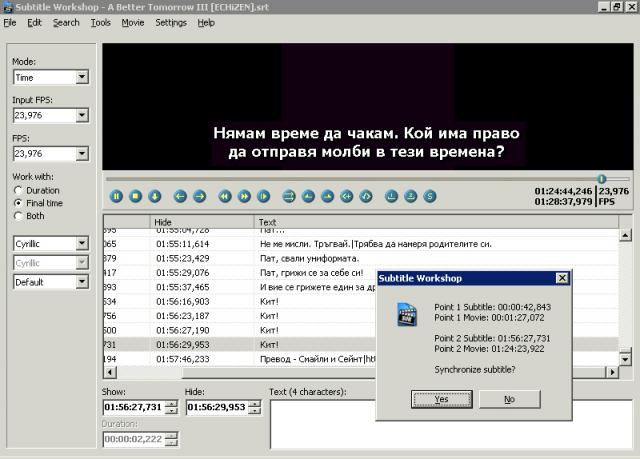This screenshot has height=459, width=640.
Task: Select row "Пат, грижи се за себе си!"
Action: tap(361, 273)
